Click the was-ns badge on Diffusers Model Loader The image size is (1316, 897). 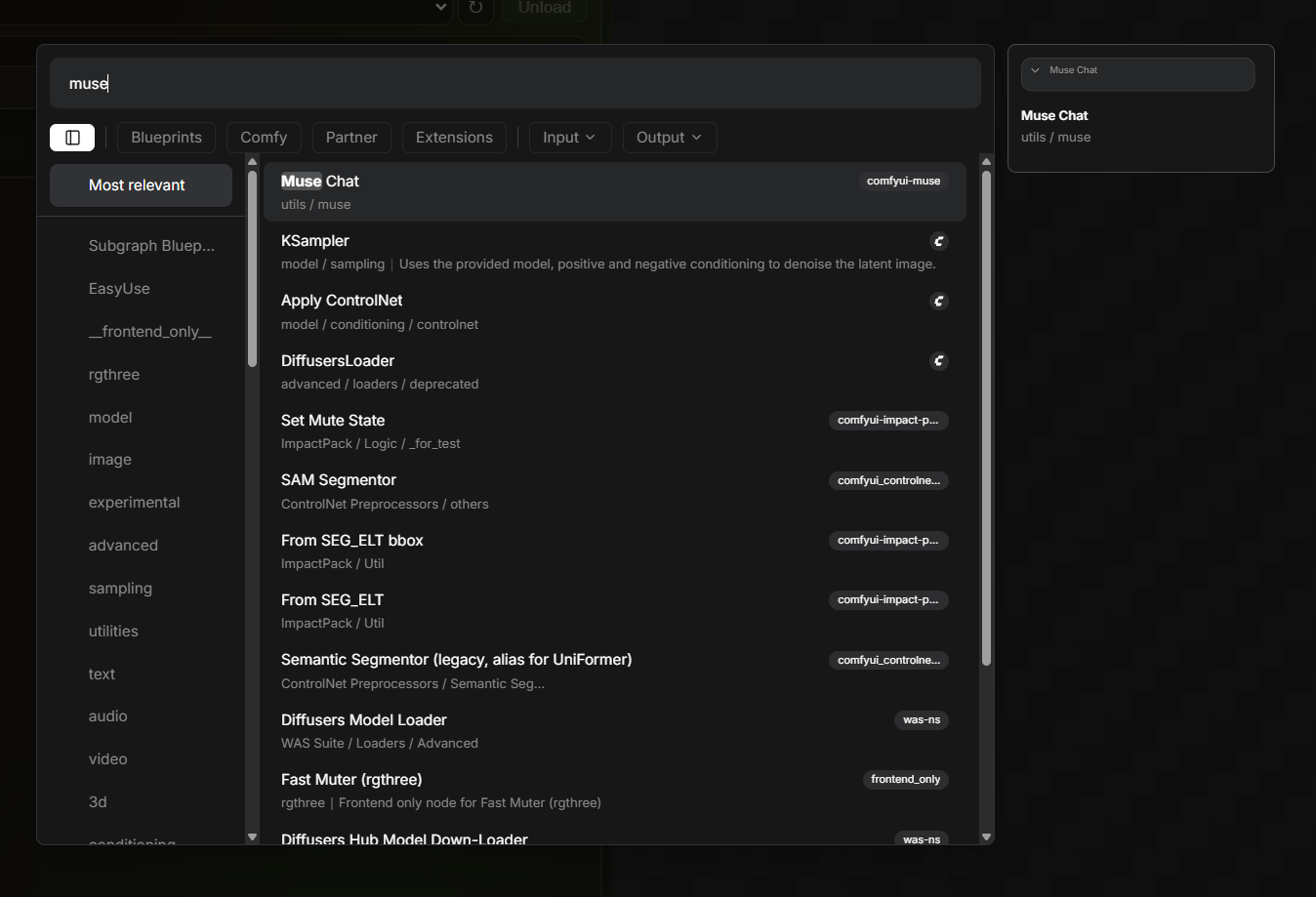click(x=922, y=720)
